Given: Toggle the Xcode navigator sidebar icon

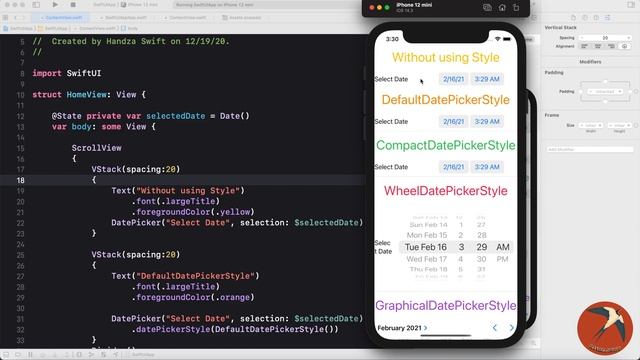Looking at the screenshot, I should (x=36, y=5).
